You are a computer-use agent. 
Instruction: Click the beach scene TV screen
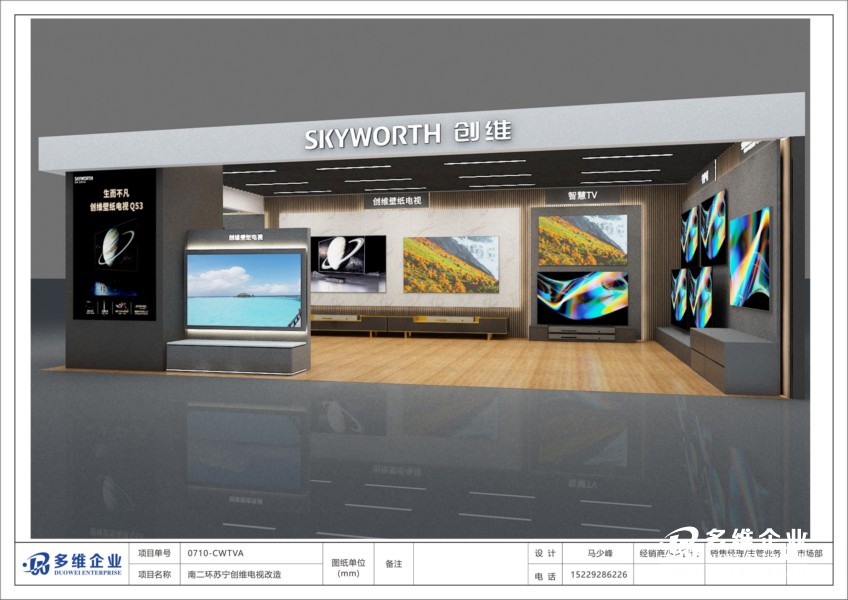point(244,290)
